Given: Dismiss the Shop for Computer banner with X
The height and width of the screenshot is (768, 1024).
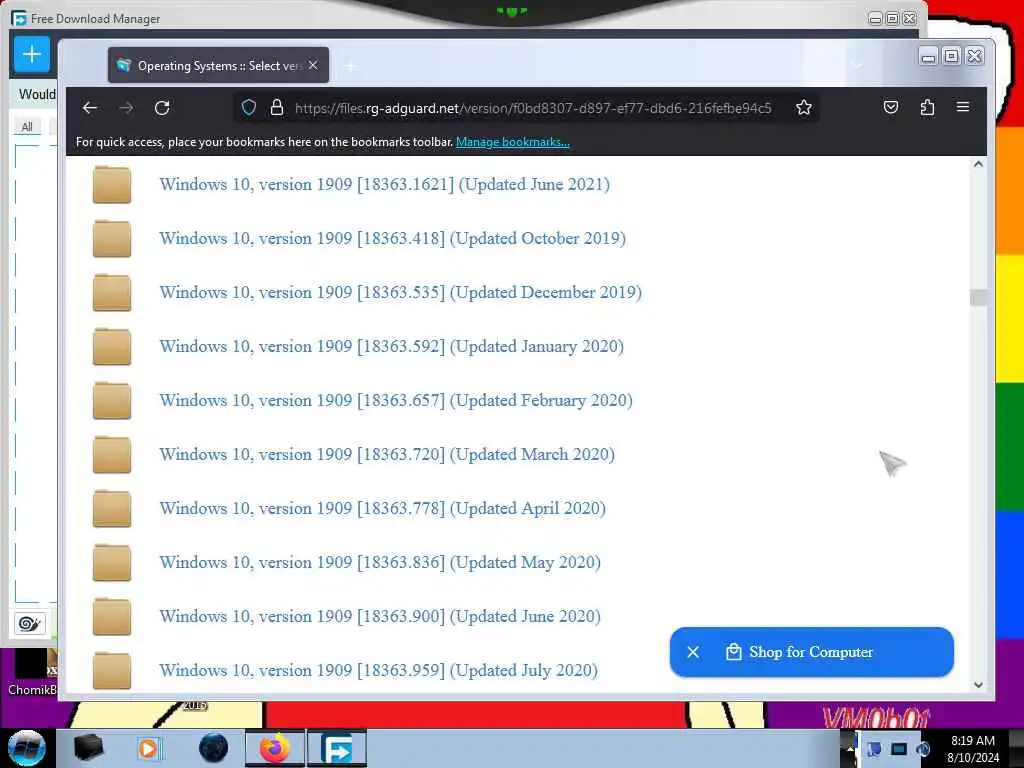Looking at the screenshot, I should [694, 652].
